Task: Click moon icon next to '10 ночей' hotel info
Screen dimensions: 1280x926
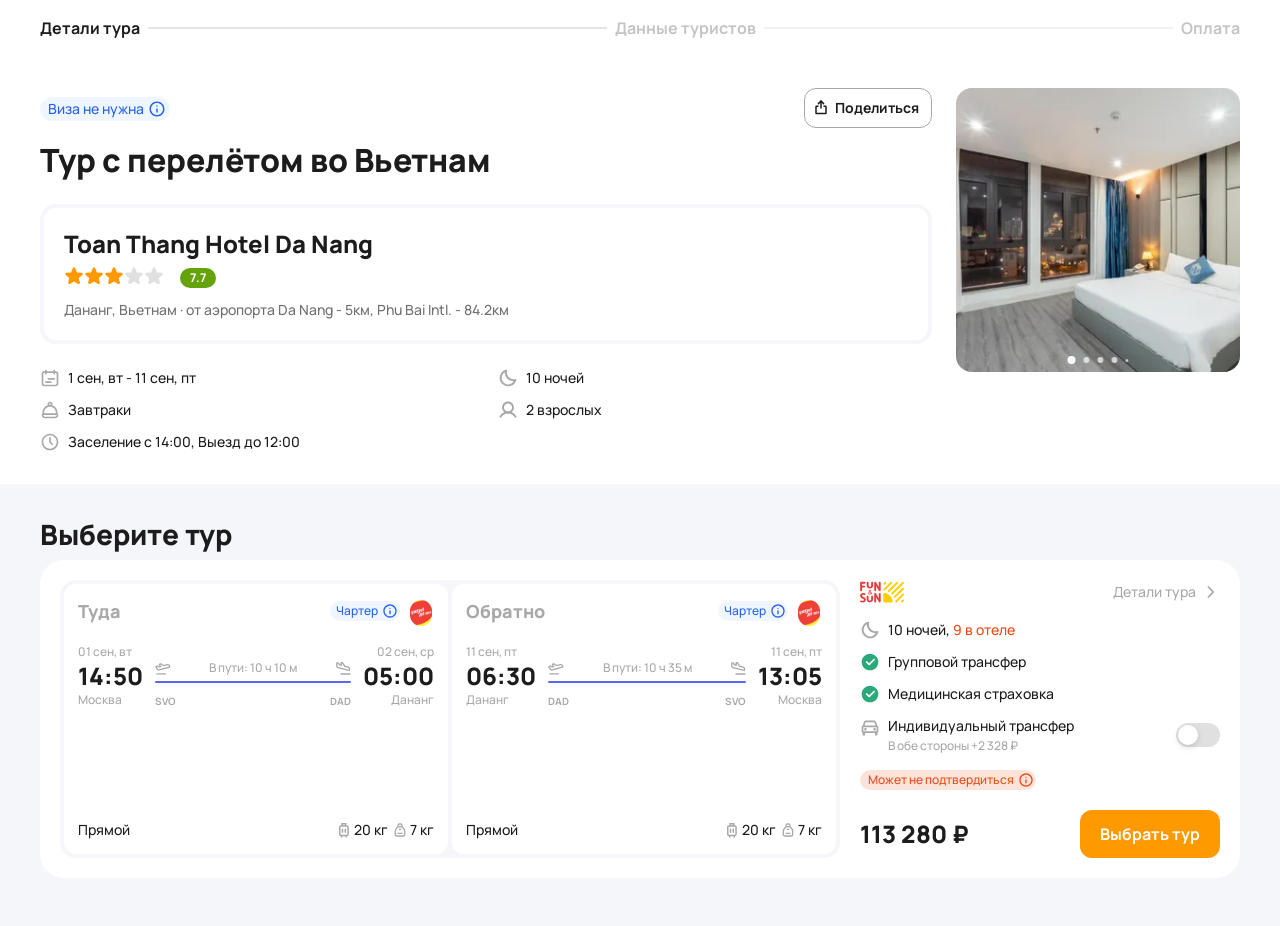Action: point(508,378)
